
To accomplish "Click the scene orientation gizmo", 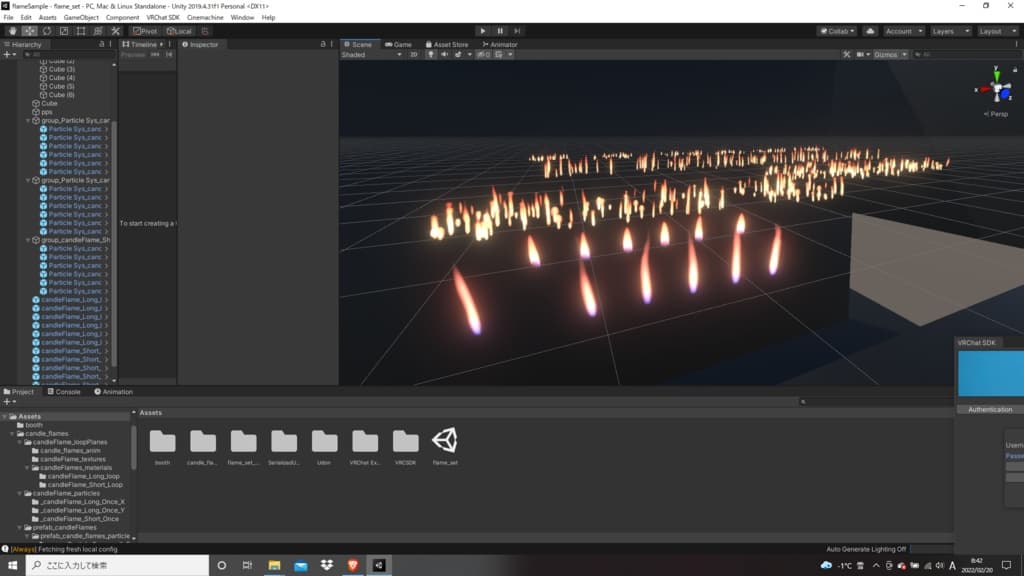I will pyautogui.click(x=996, y=88).
